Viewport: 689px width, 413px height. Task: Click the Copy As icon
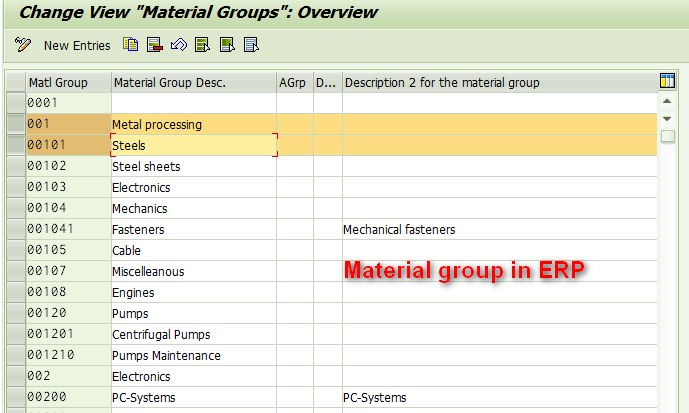tap(131, 45)
